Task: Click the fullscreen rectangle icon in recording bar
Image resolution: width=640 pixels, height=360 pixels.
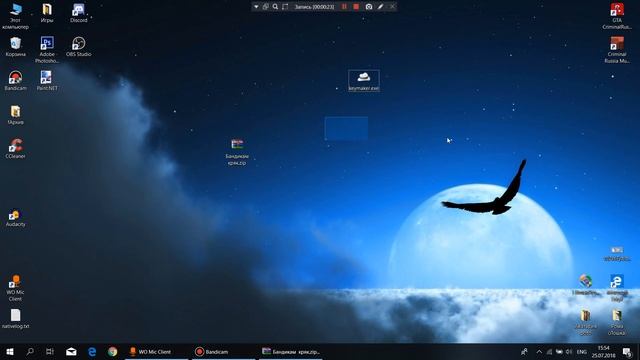Action: coord(285,7)
